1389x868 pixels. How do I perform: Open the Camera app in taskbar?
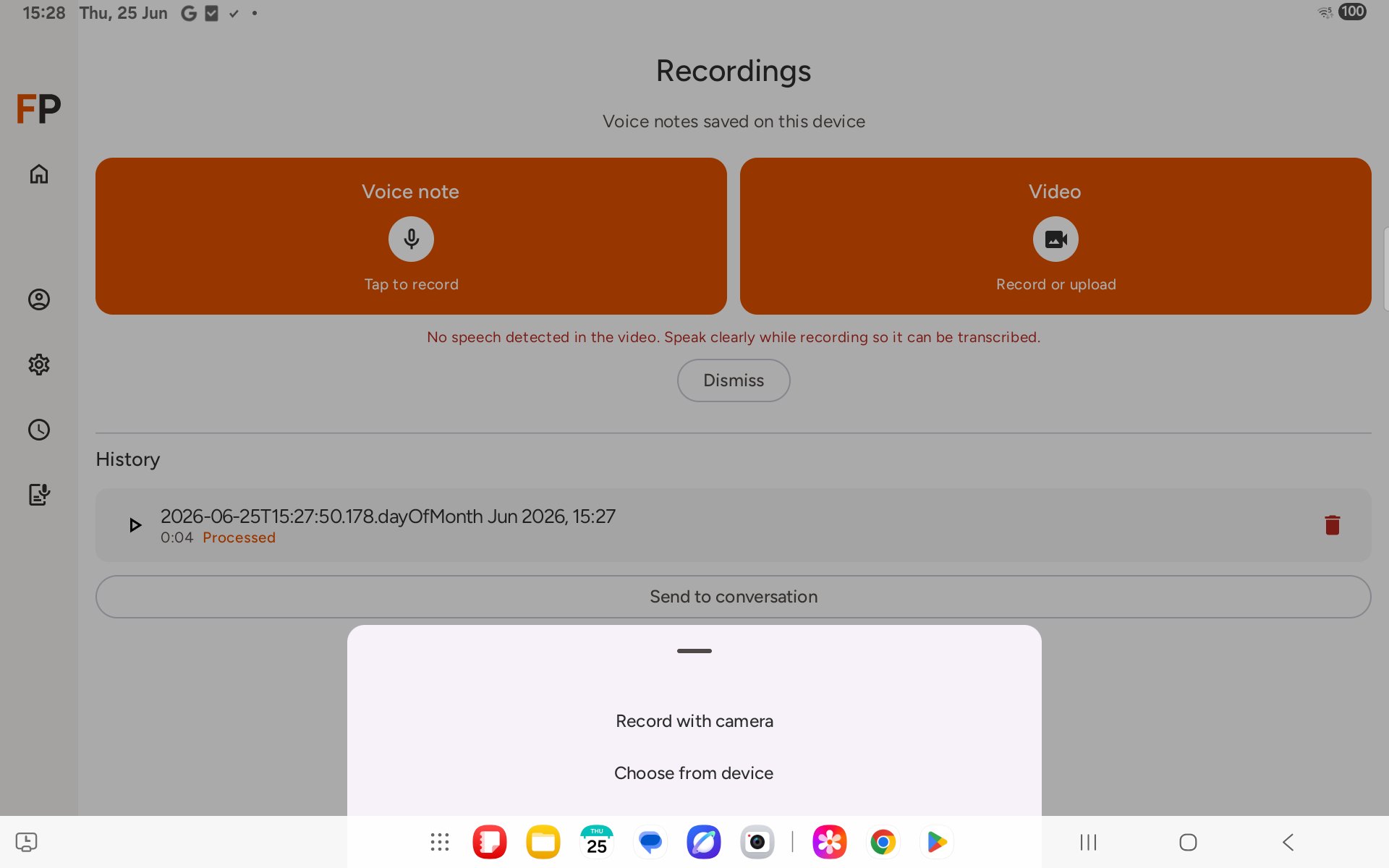pyautogui.click(x=757, y=842)
